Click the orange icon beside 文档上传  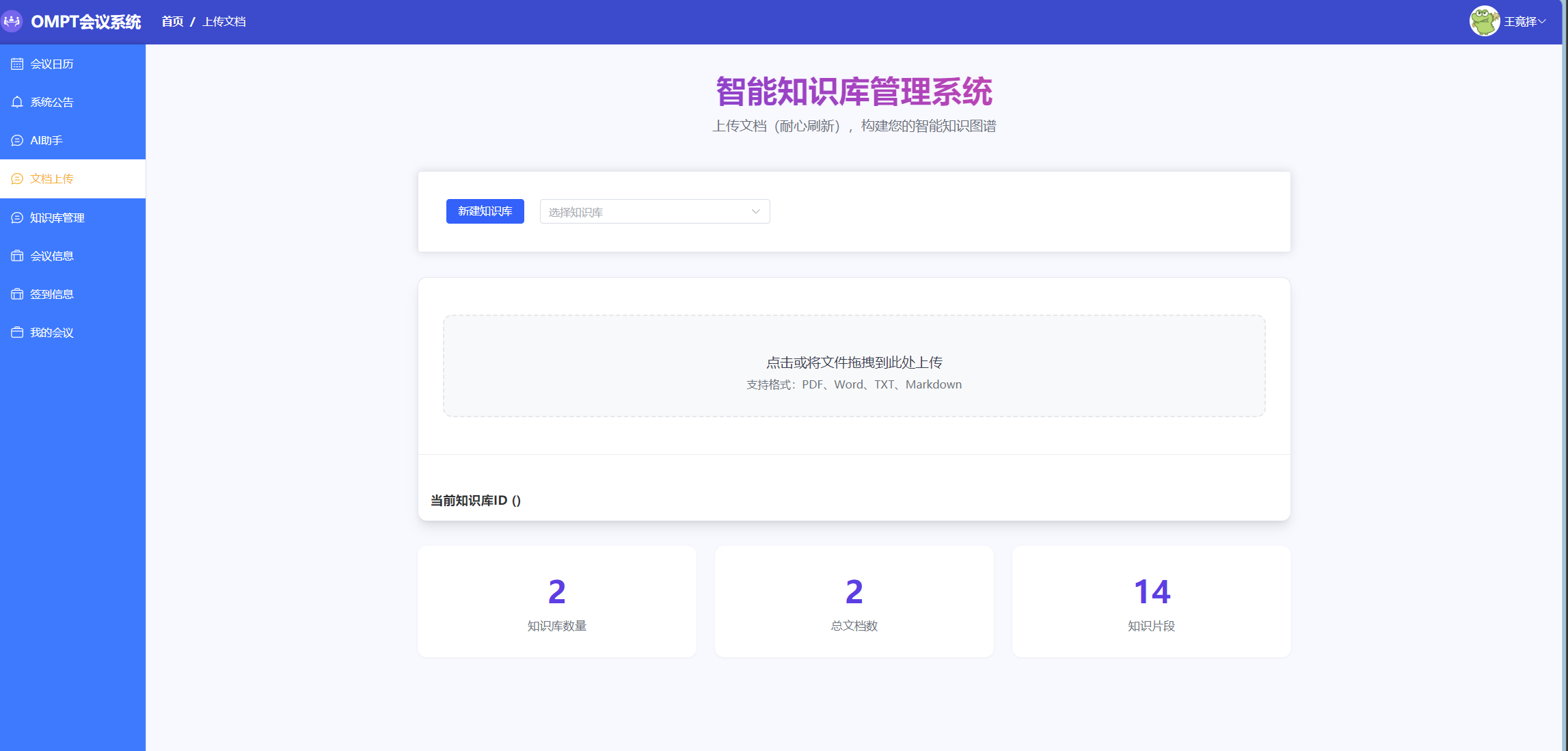point(17,179)
